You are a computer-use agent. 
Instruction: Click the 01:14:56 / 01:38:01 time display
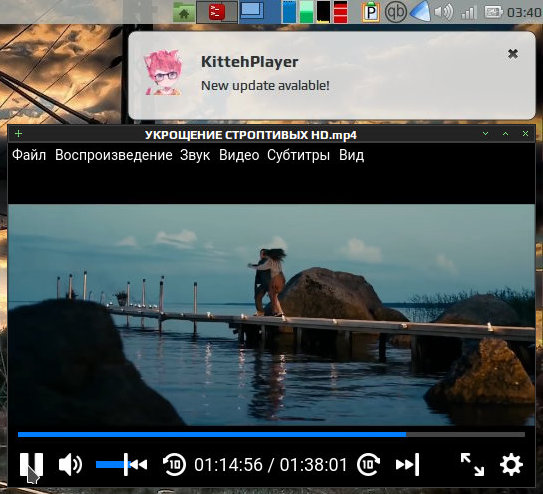270,465
